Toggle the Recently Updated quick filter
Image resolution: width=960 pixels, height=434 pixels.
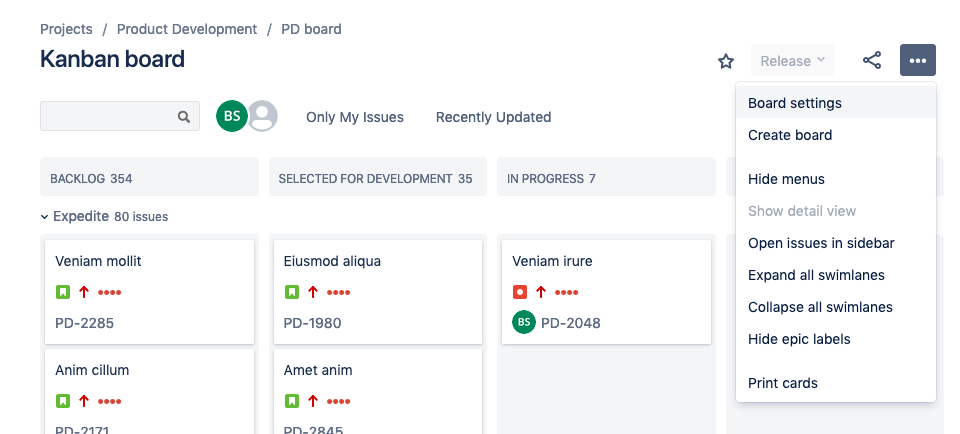tap(493, 117)
